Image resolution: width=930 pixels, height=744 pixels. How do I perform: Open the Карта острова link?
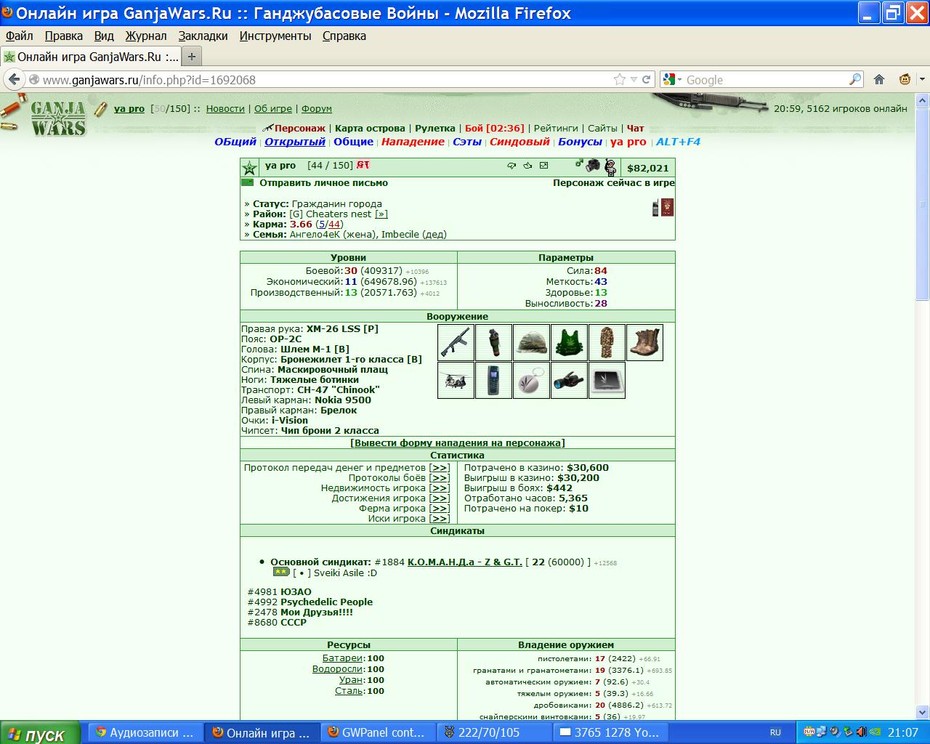370,128
